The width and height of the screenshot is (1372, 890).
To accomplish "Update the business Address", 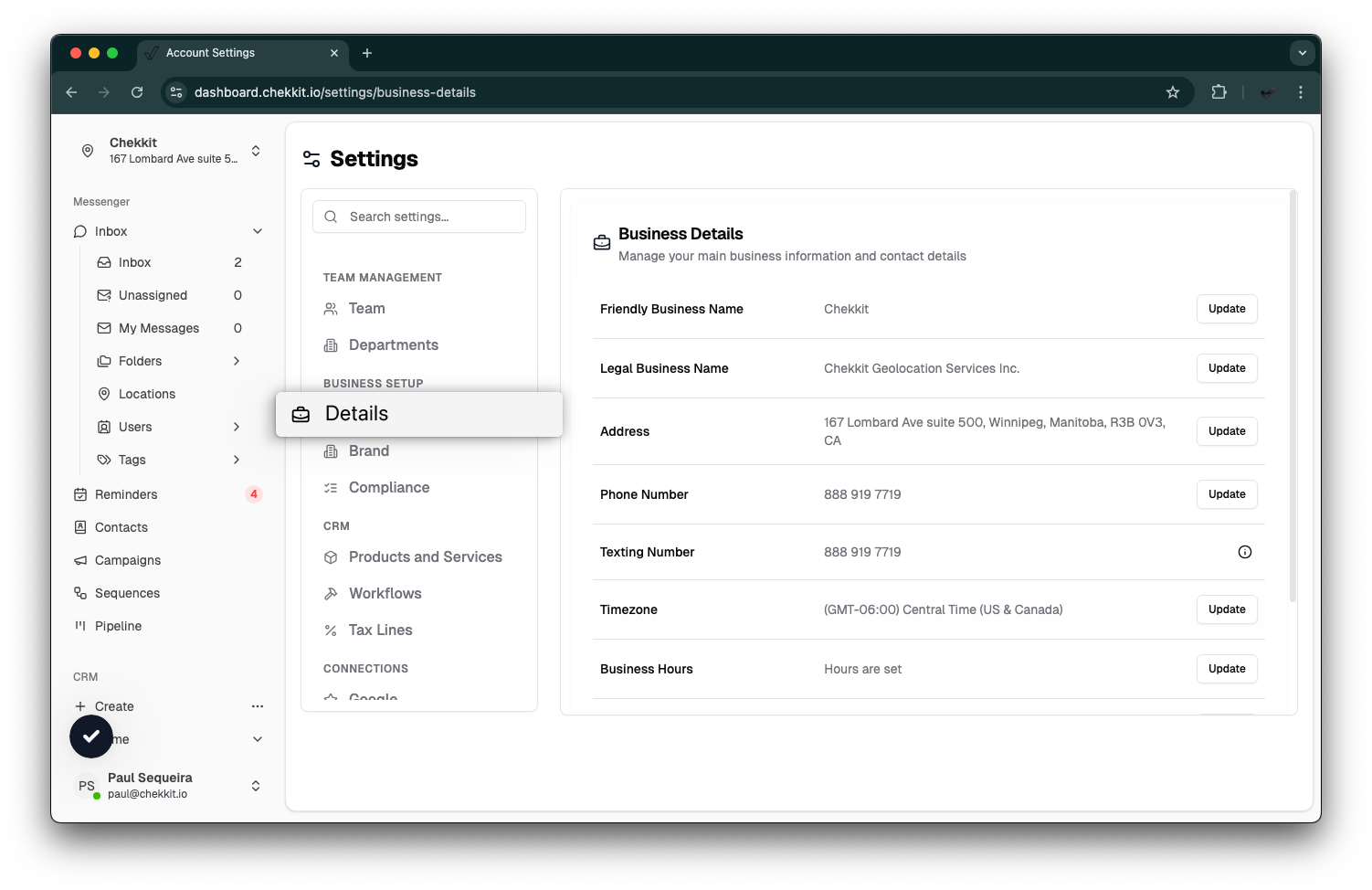I will pos(1227,431).
